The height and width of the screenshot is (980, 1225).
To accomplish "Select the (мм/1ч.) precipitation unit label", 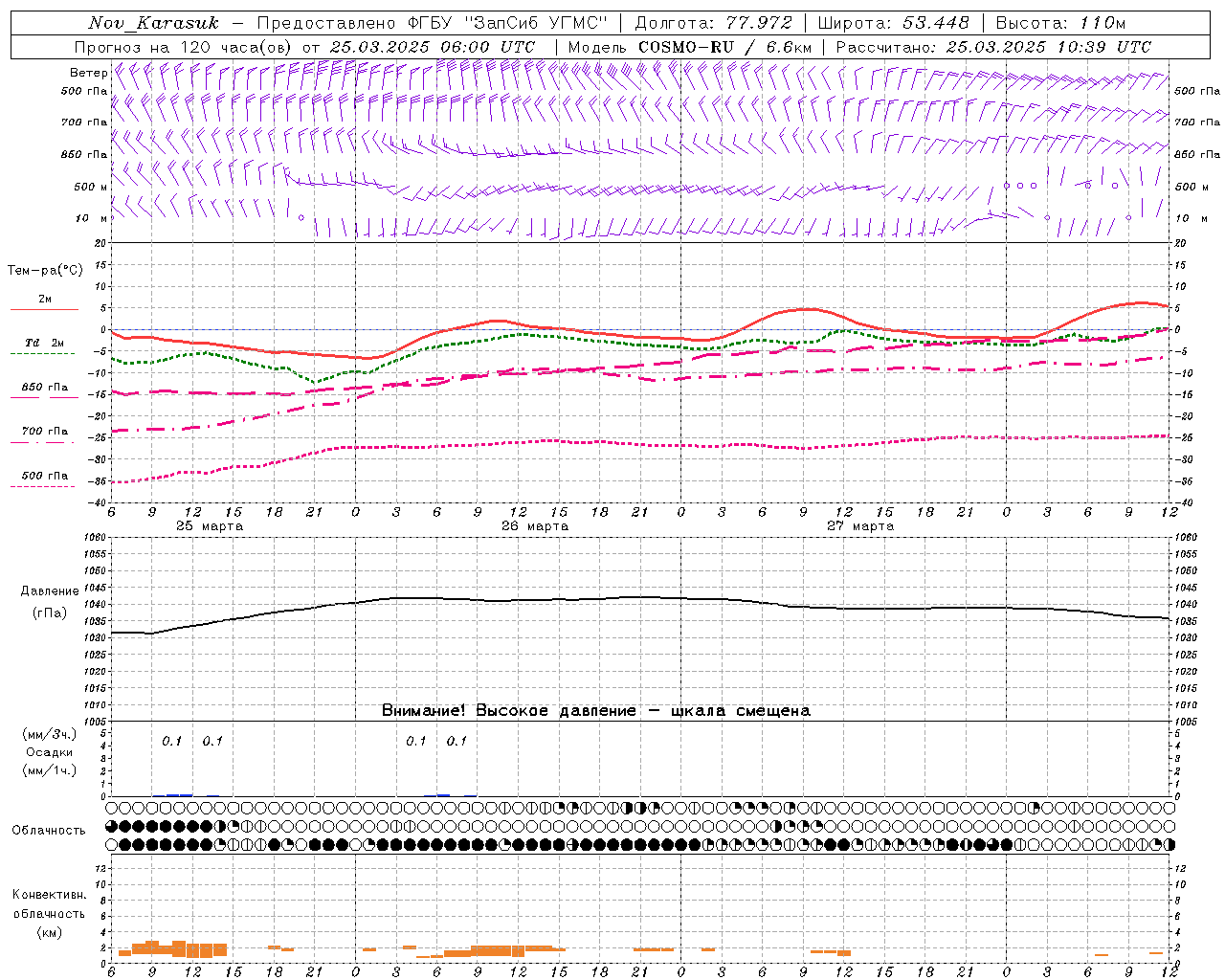I will (x=50, y=770).
